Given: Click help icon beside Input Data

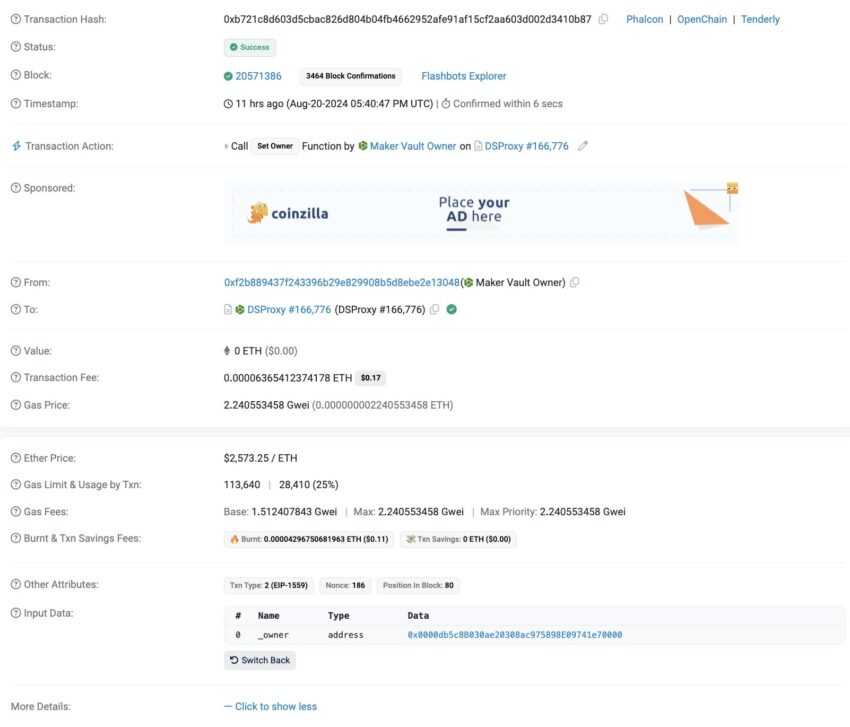Looking at the screenshot, I should point(16,613).
